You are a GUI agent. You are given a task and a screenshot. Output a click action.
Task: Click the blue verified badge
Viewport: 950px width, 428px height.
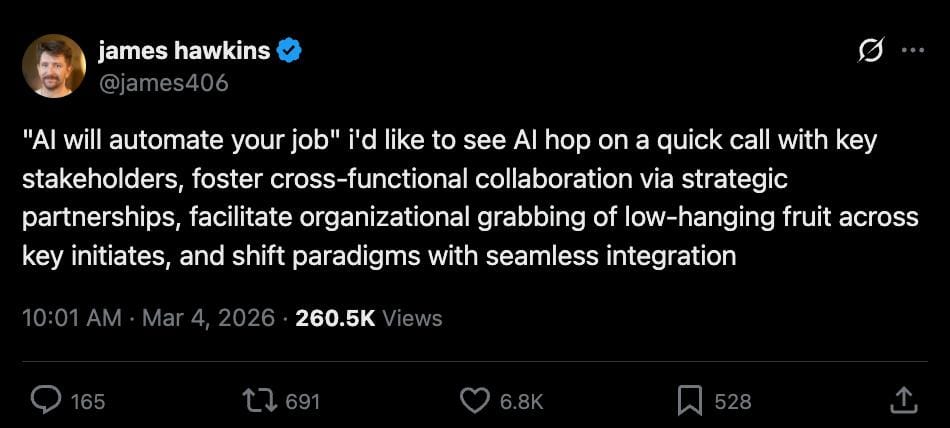289,51
